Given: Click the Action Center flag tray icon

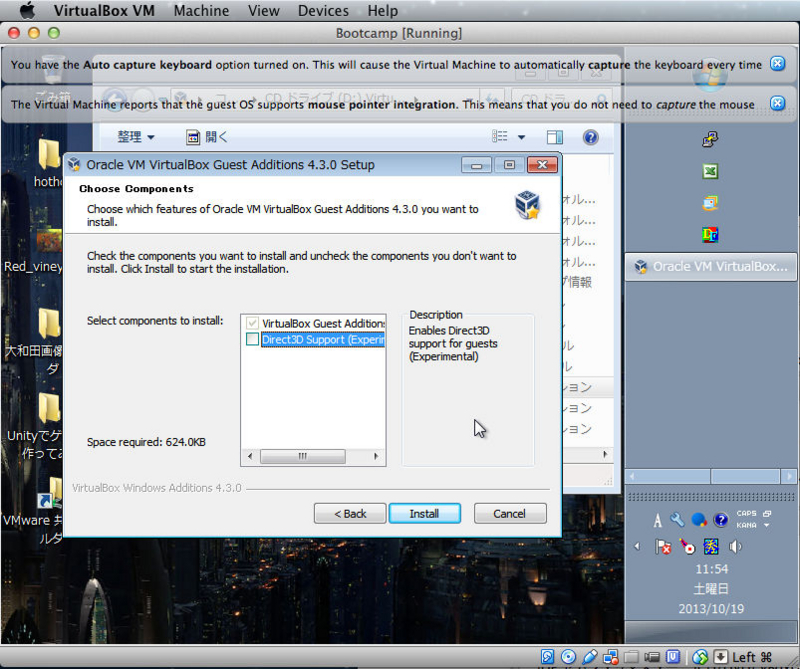Looking at the screenshot, I should (x=663, y=547).
